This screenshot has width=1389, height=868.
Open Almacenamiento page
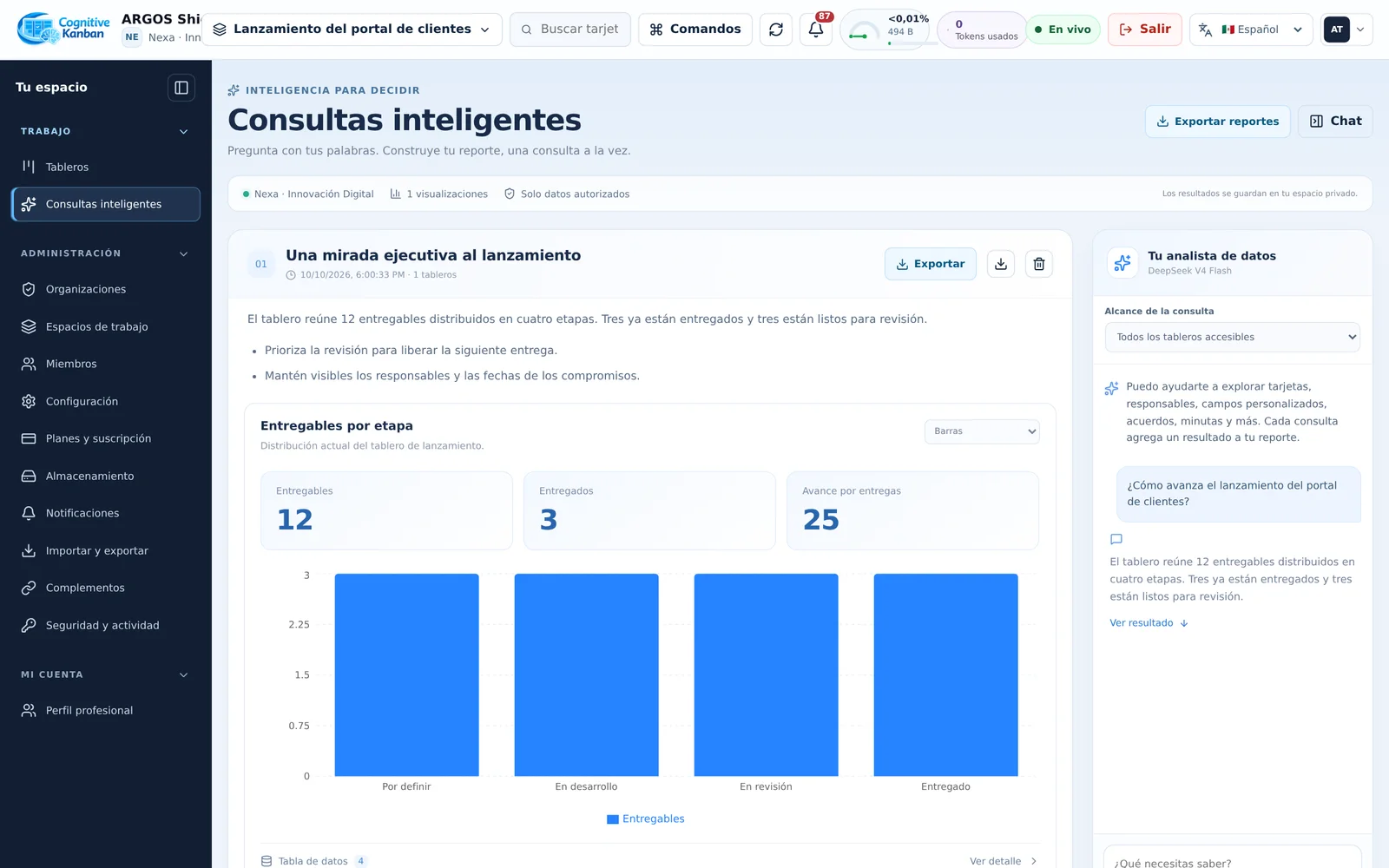pyautogui.click(x=106, y=476)
